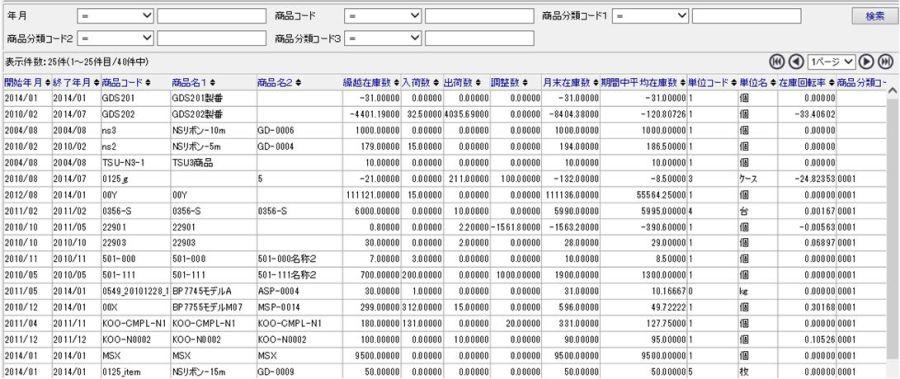
Task: Select the GD-0006 cell
Action: pyautogui.click(x=299, y=130)
